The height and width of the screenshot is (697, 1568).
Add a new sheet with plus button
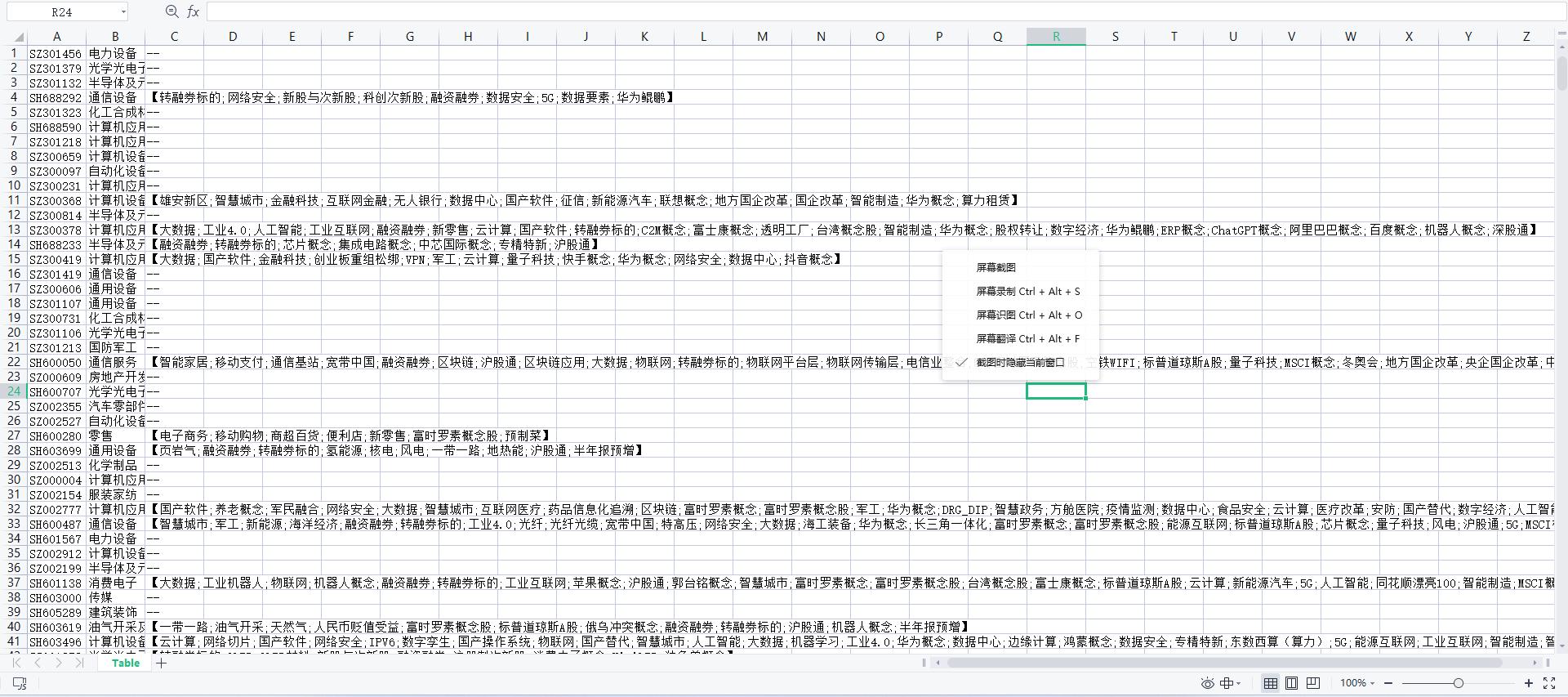pyautogui.click(x=162, y=663)
